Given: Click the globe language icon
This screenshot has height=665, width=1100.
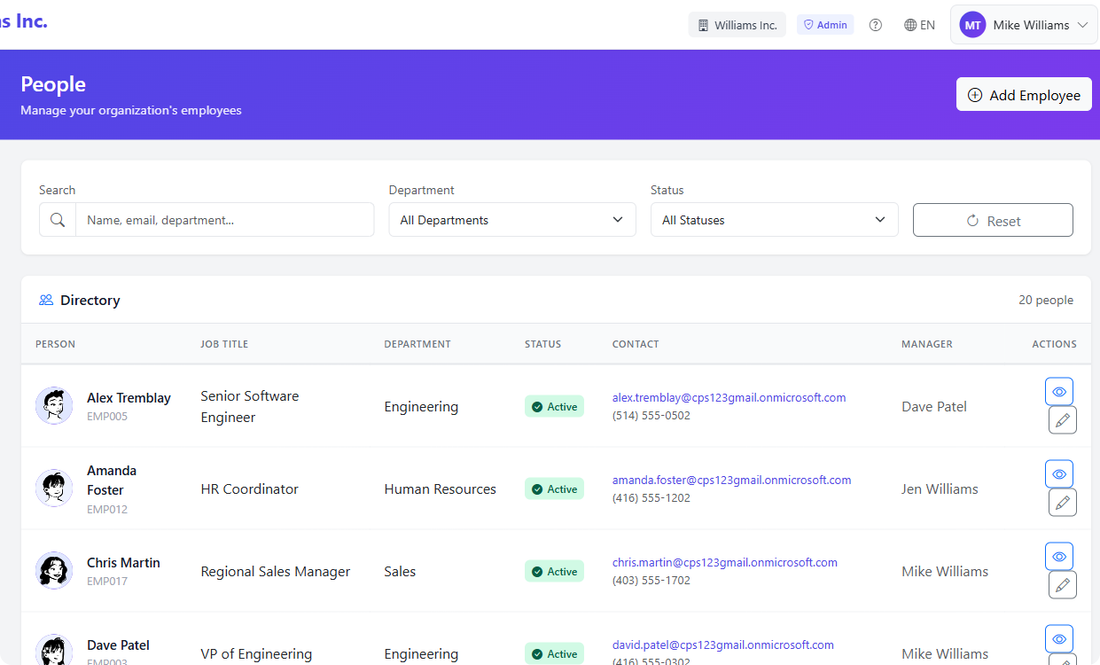Looking at the screenshot, I should click(907, 24).
